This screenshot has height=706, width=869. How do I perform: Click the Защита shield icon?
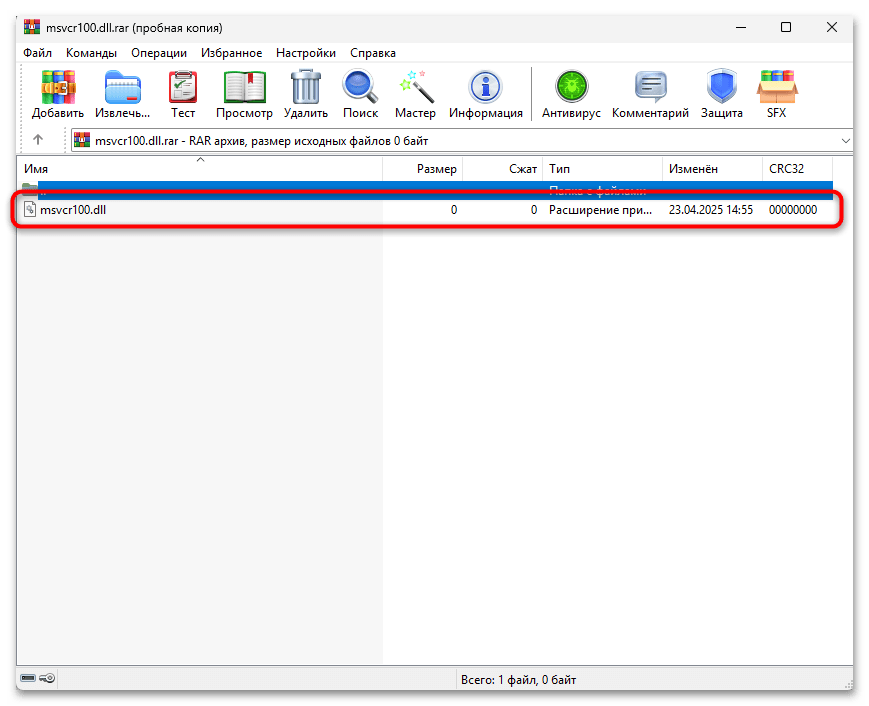(x=722, y=86)
